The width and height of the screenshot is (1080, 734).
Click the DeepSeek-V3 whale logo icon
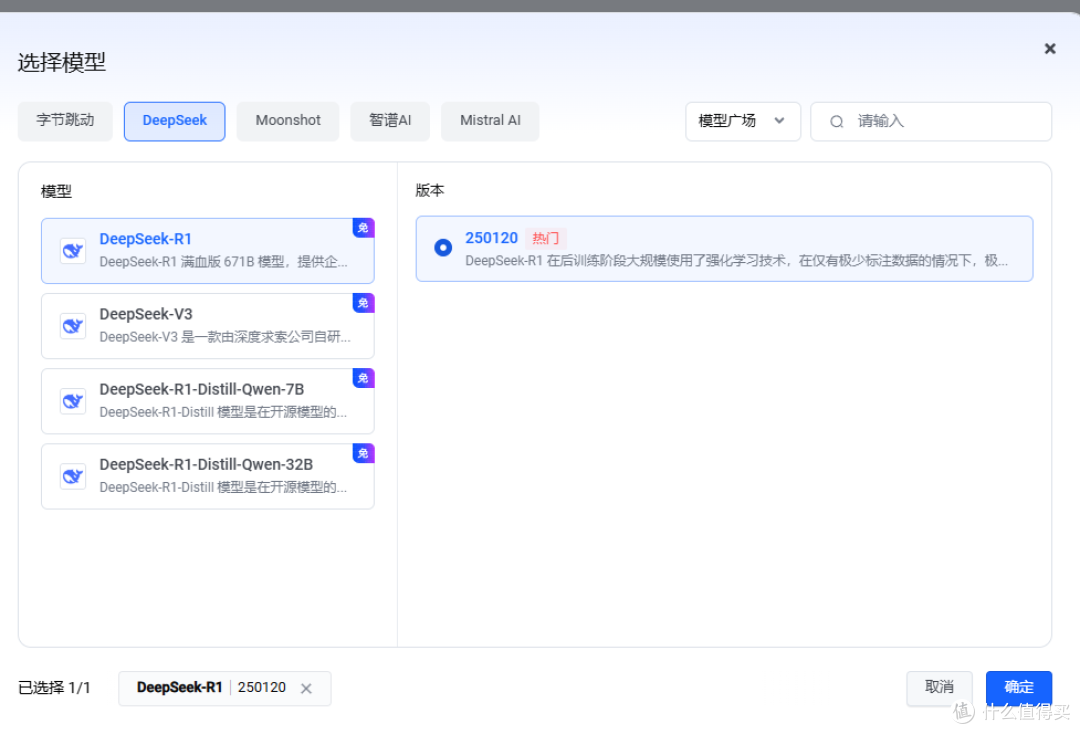coord(72,325)
